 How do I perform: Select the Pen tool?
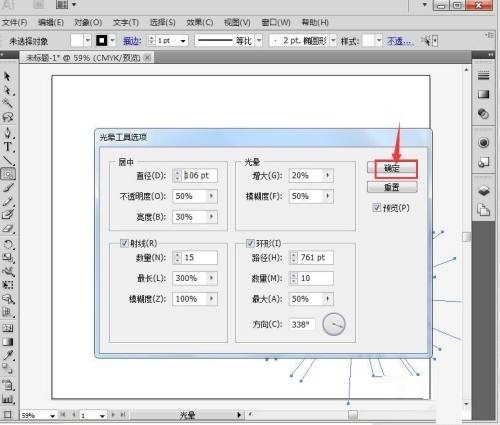[7, 133]
